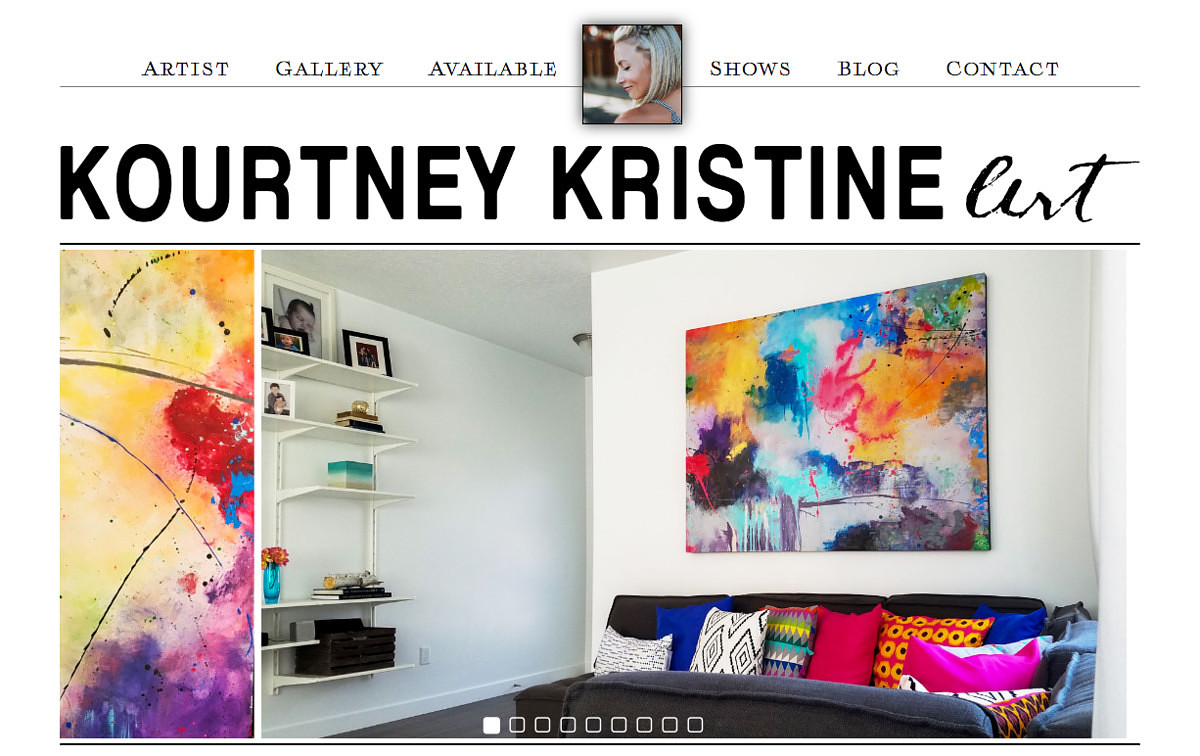Screen dimensions: 1200x756
Task: Go to the Contact page
Action: (x=1002, y=69)
